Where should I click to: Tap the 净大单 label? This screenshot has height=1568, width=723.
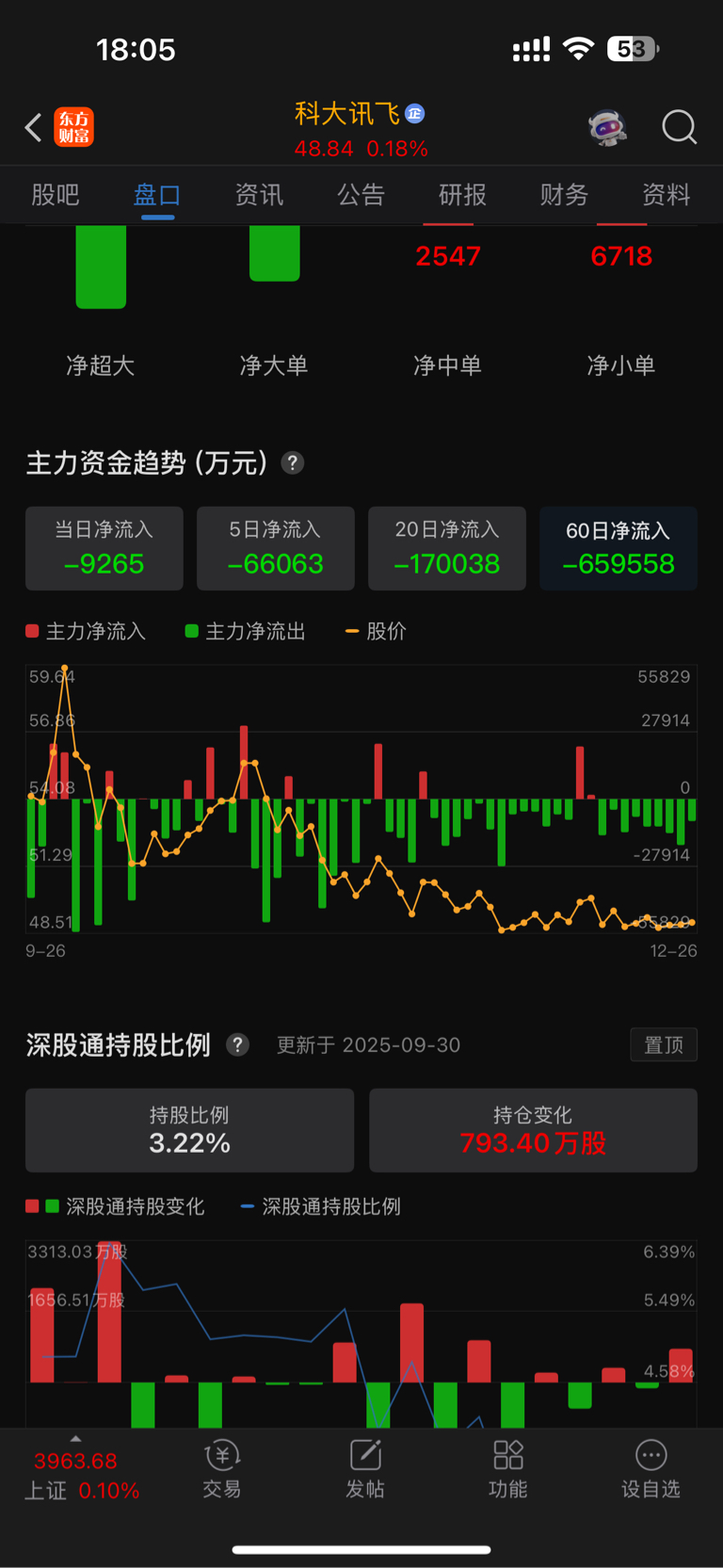click(274, 365)
